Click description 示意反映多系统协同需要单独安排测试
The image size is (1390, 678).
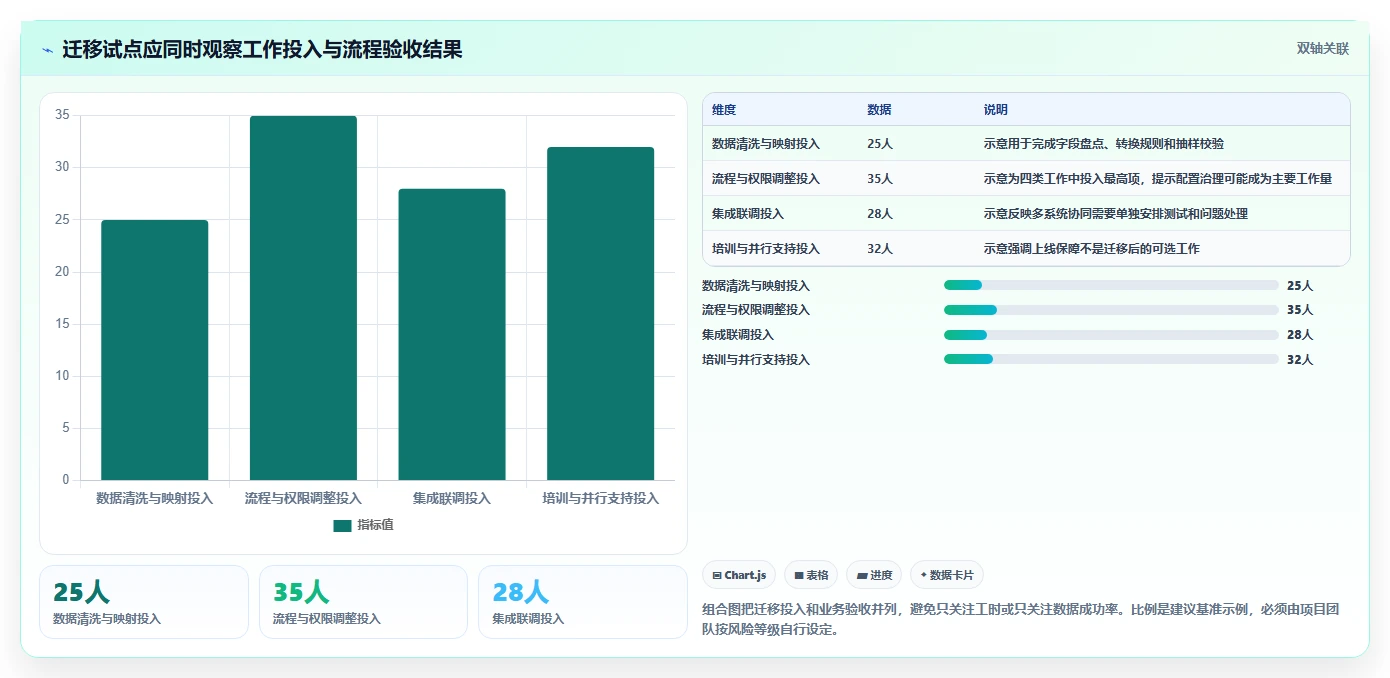click(1116, 214)
